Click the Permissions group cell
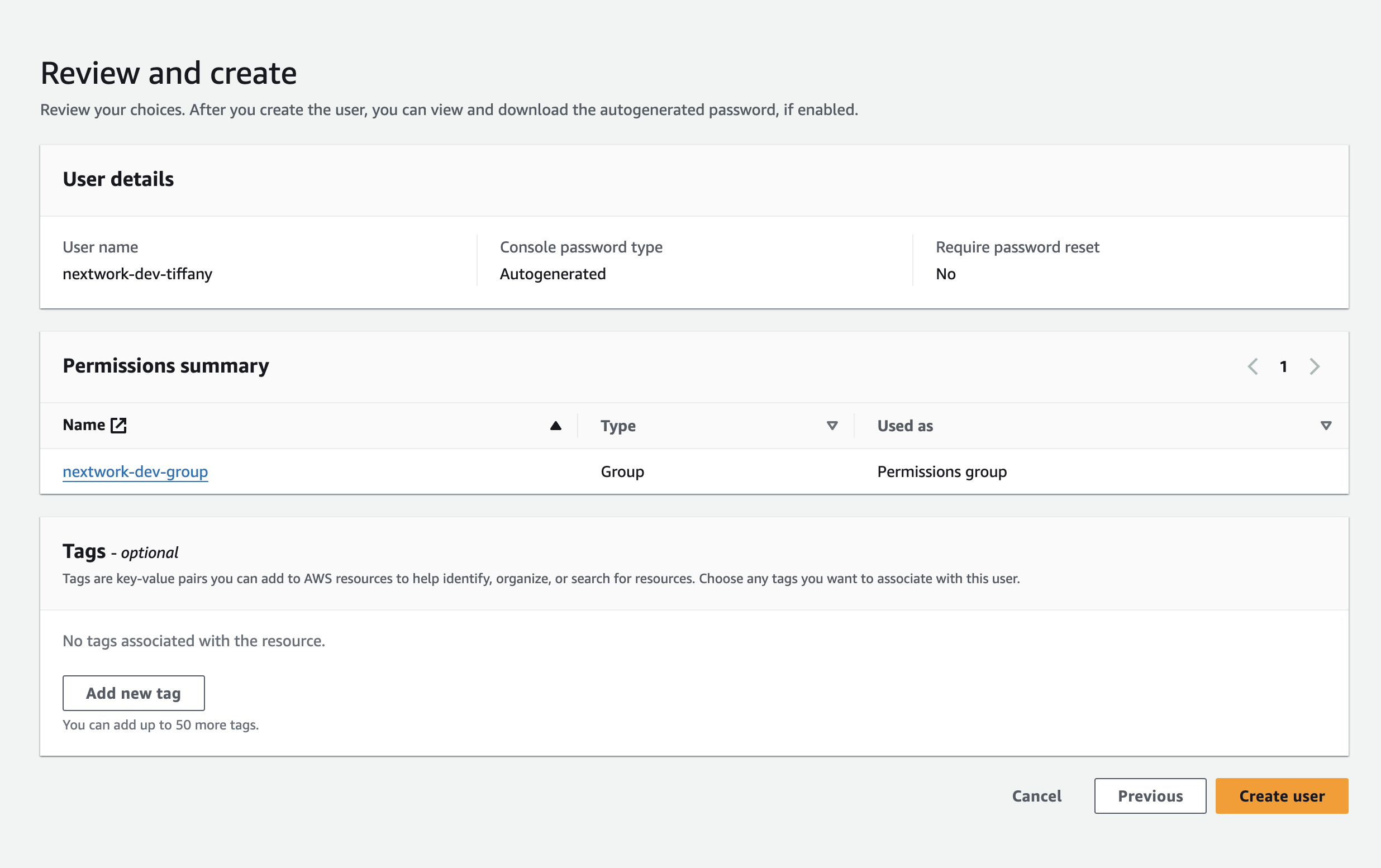The width and height of the screenshot is (1381, 868). 941,471
